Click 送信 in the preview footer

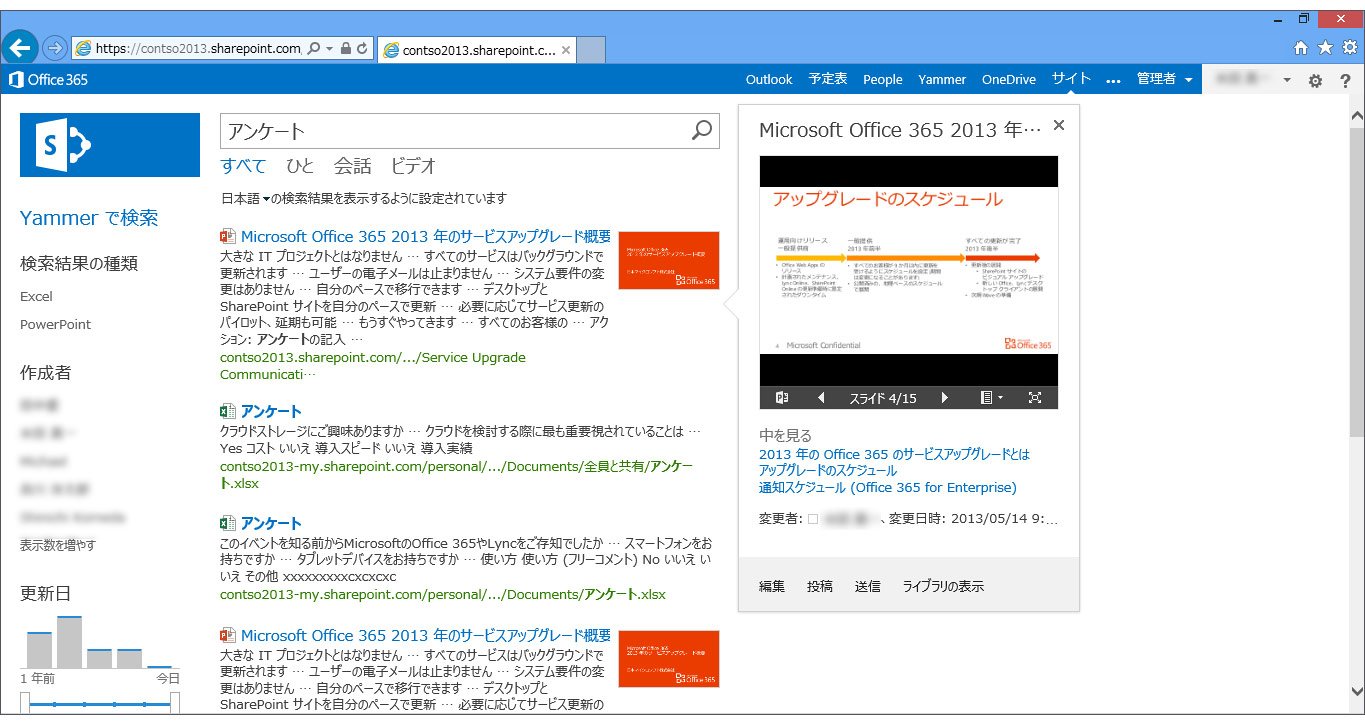[868, 587]
